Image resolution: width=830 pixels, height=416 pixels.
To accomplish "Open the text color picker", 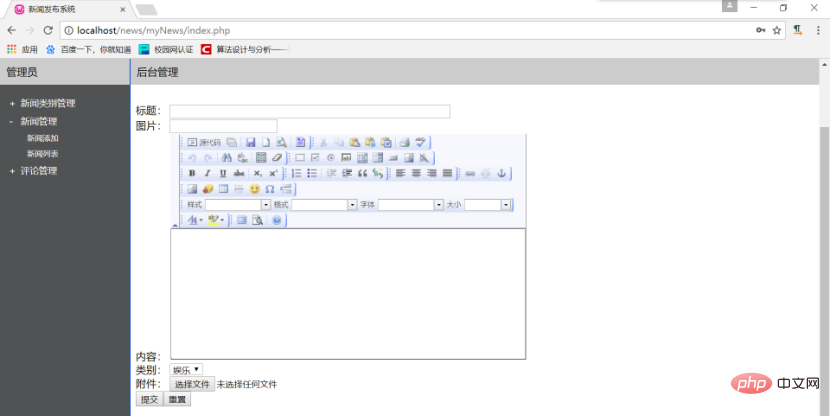I will click(194, 220).
